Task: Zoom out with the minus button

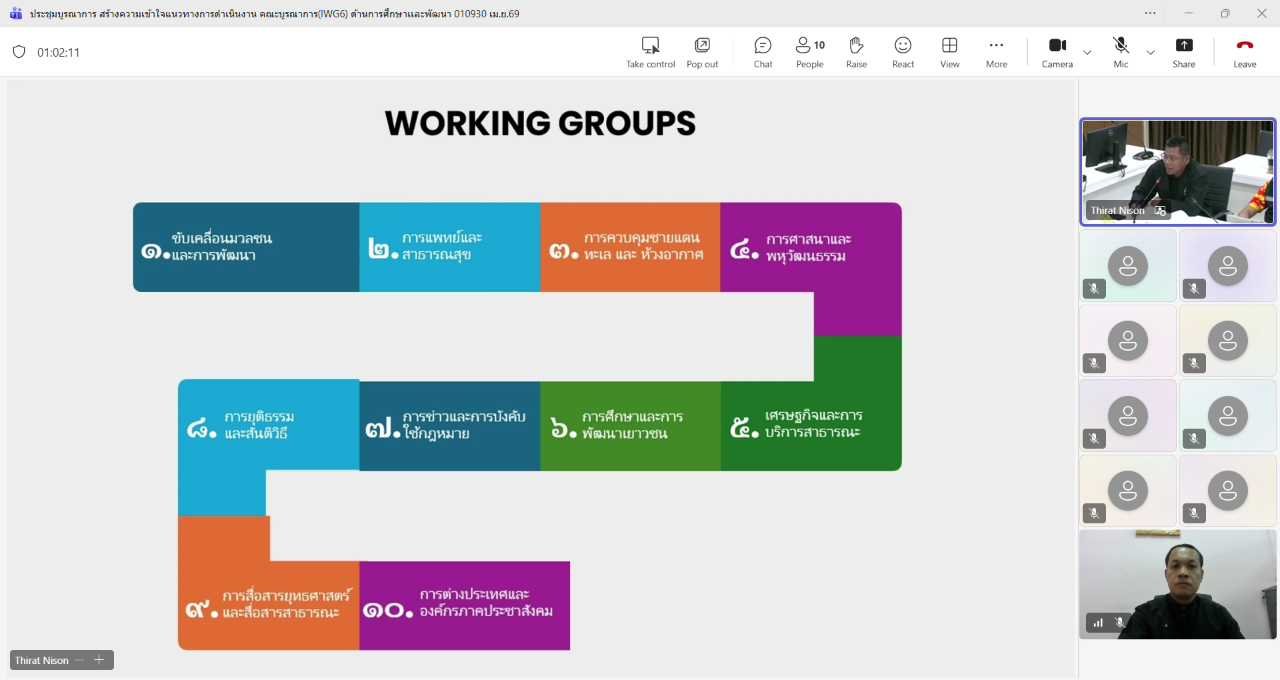Action: [80, 660]
